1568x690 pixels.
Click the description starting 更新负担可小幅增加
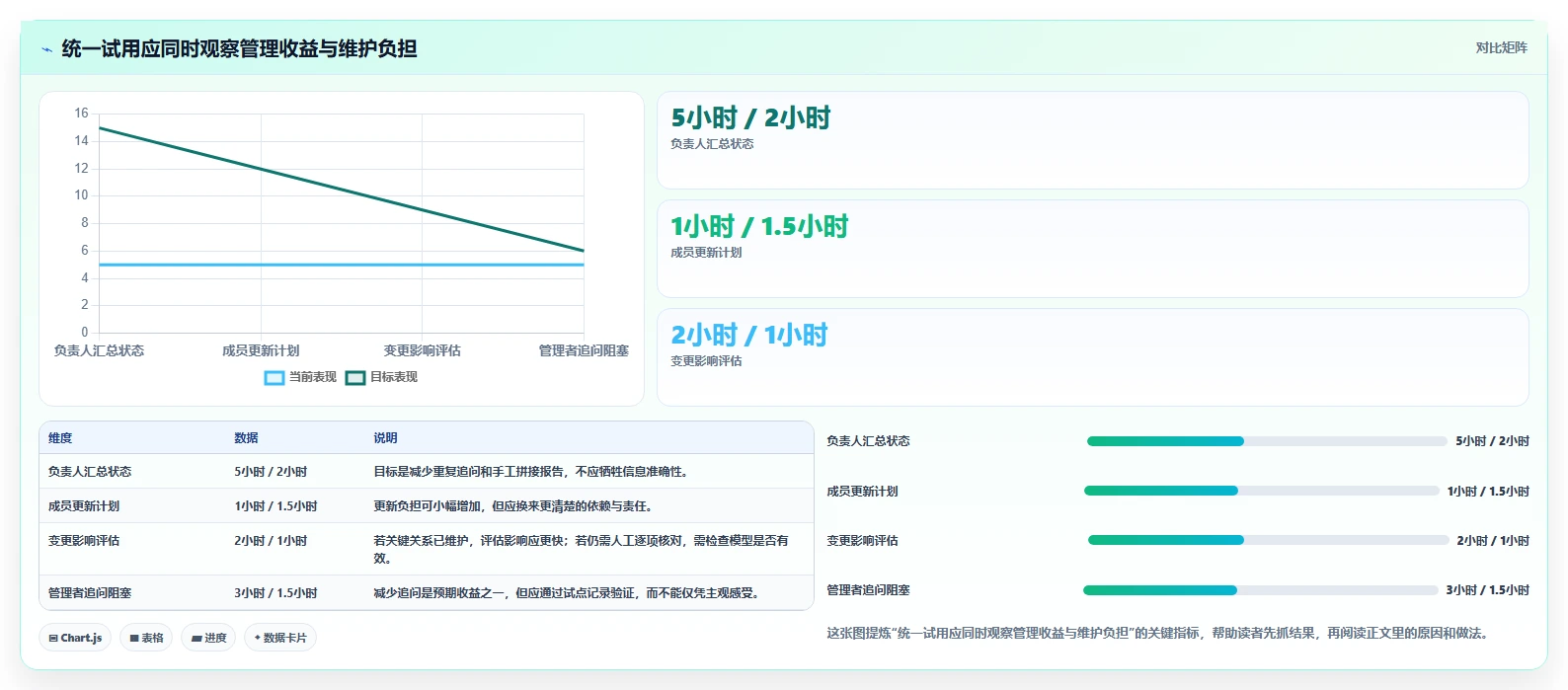[x=512, y=506]
